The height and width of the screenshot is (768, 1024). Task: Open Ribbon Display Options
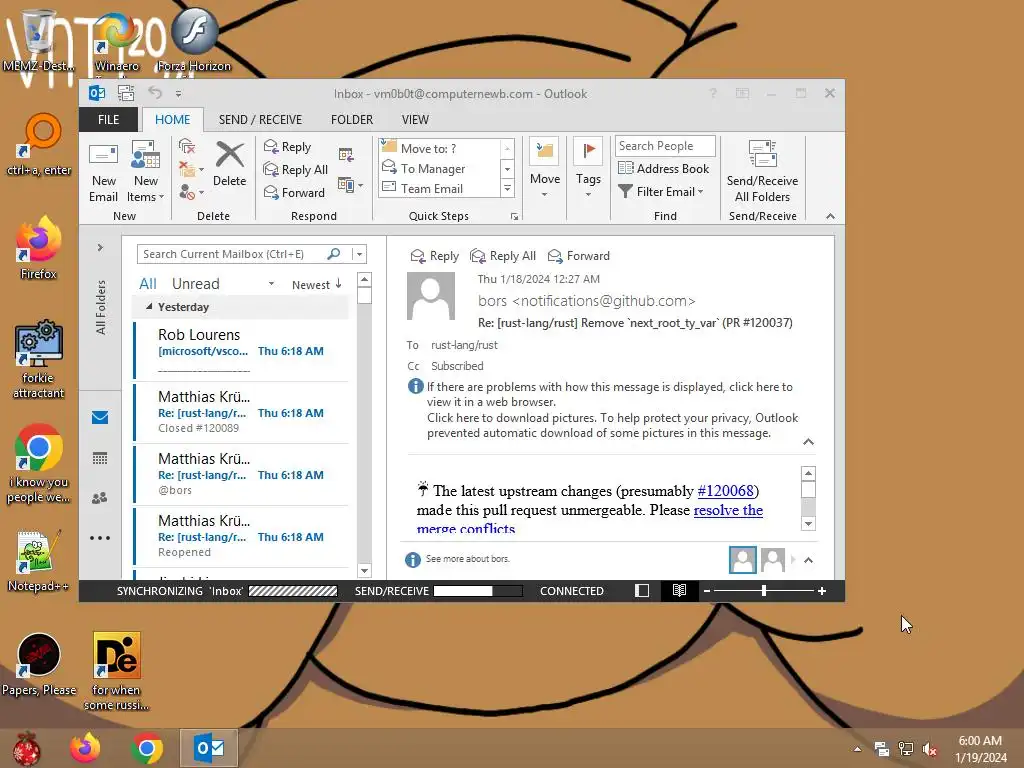pos(742,93)
